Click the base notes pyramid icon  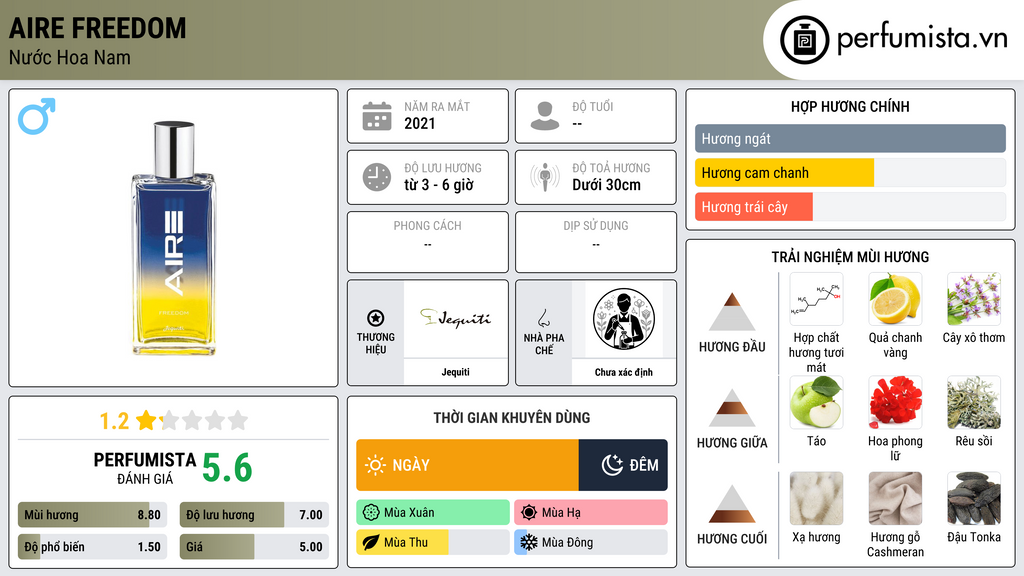point(732,504)
